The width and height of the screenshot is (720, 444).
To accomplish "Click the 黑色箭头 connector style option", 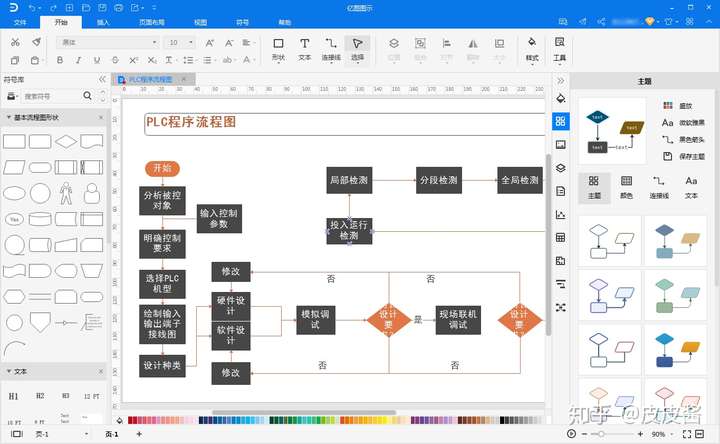I will (683, 139).
